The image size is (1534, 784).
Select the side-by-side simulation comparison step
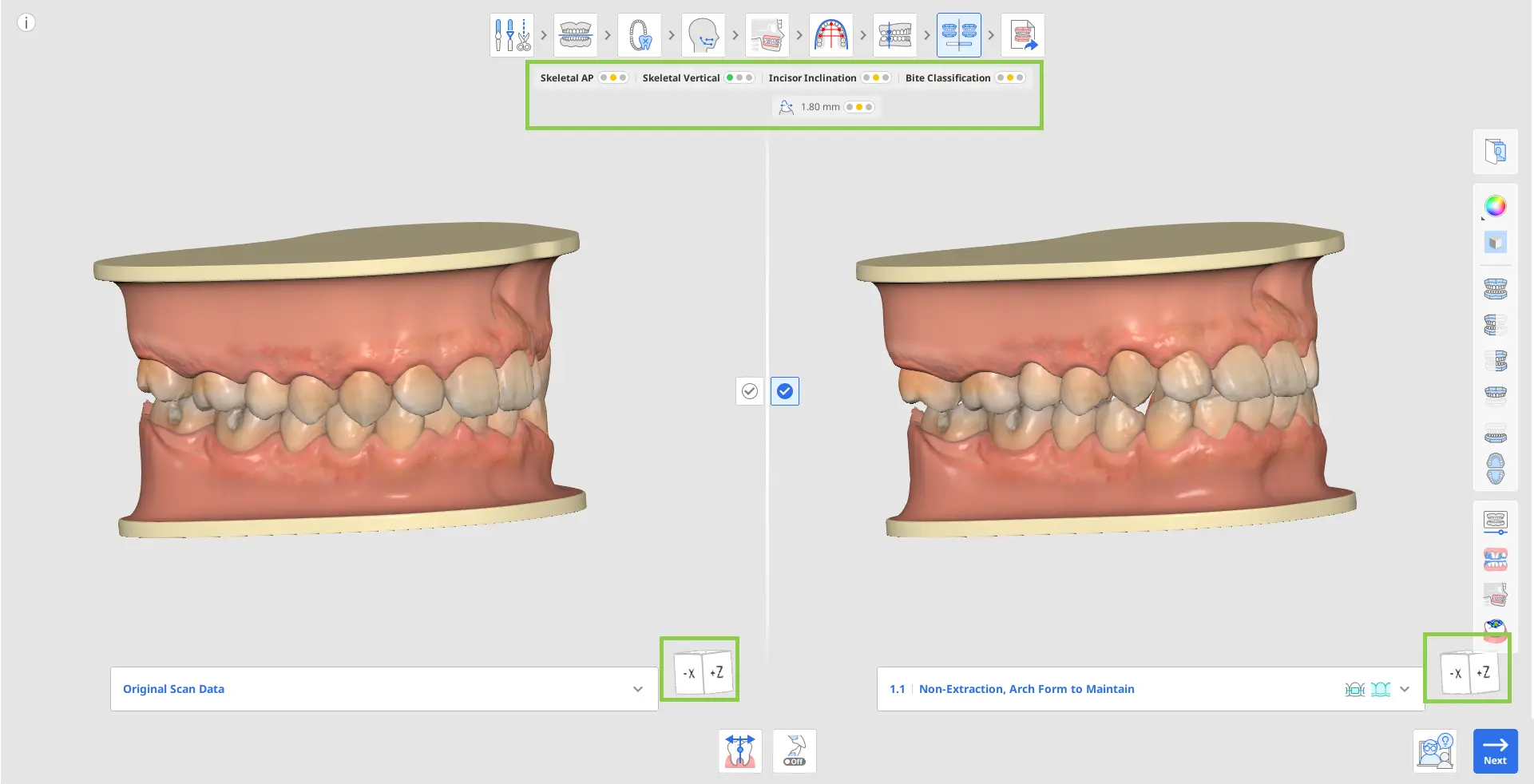click(x=959, y=35)
